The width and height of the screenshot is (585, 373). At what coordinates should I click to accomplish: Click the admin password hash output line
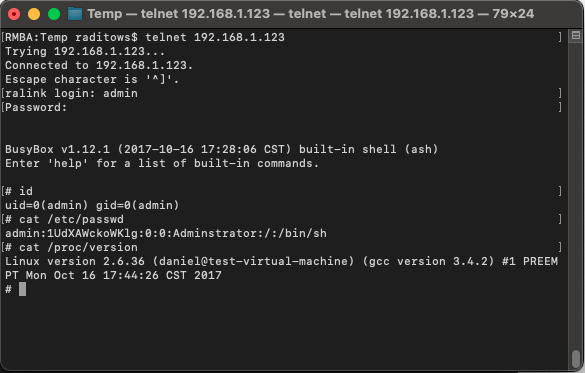click(x=166, y=233)
